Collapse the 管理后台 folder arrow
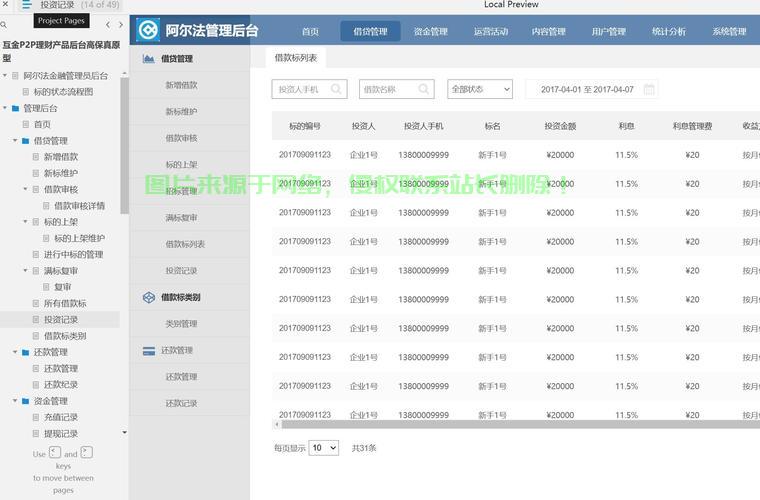The image size is (760, 500). pos(5,108)
